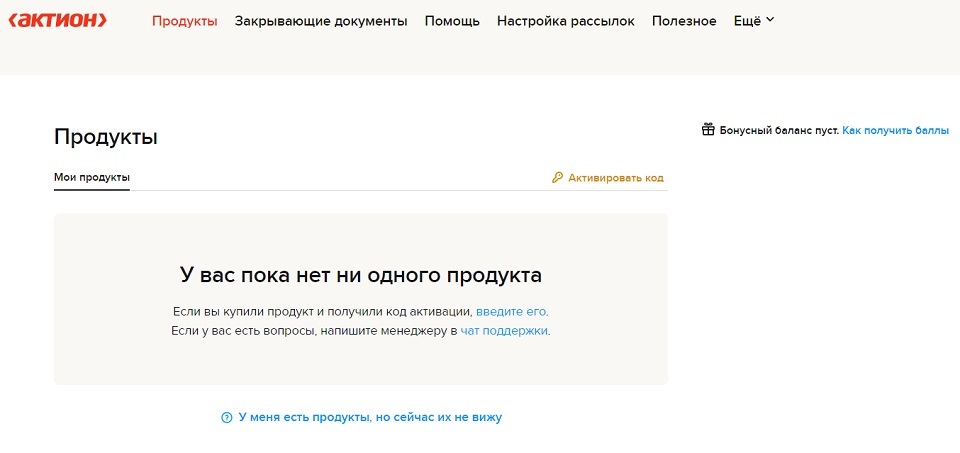
Task: Click the key icon next to Активировать код
Action: point(558,178)
